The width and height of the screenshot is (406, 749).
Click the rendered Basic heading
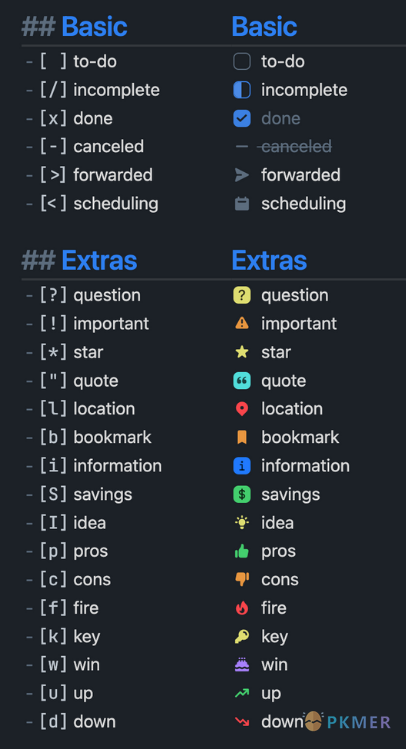coord(264,26)
